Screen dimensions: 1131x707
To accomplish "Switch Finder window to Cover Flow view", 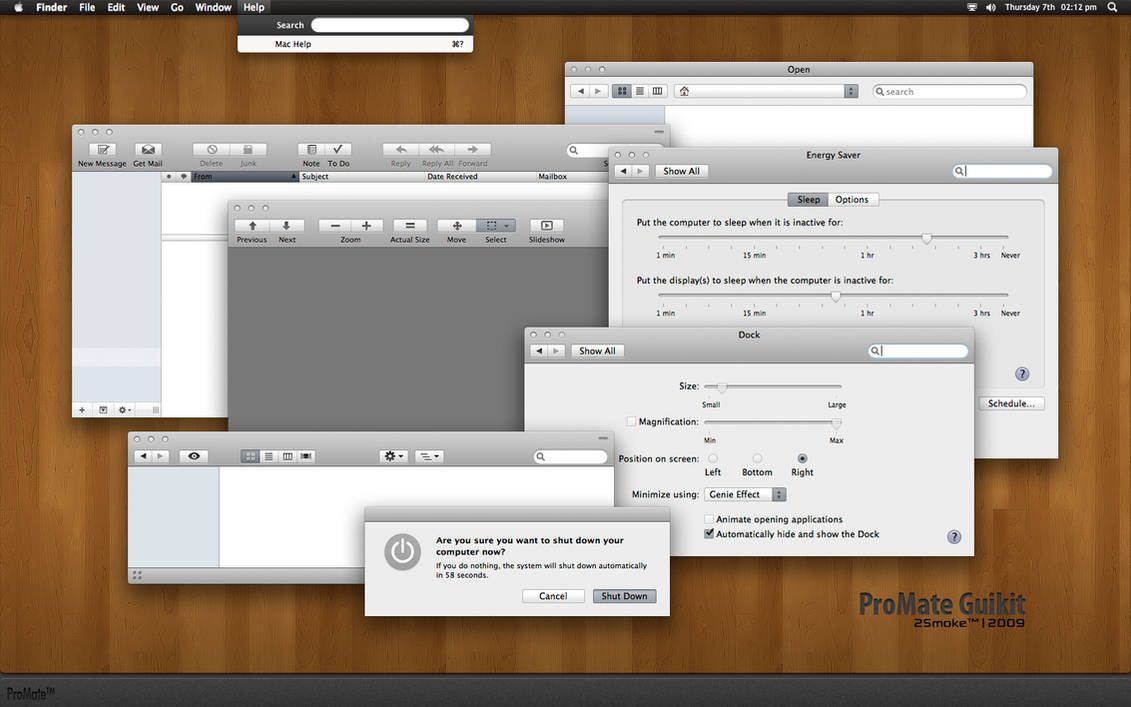I will pos(307,456).
